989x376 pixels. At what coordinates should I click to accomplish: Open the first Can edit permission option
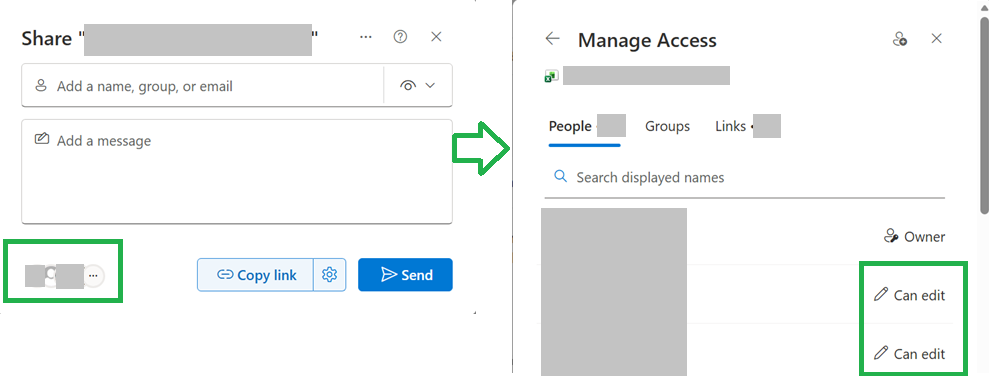pyautogui.click(x=910, y=295)
